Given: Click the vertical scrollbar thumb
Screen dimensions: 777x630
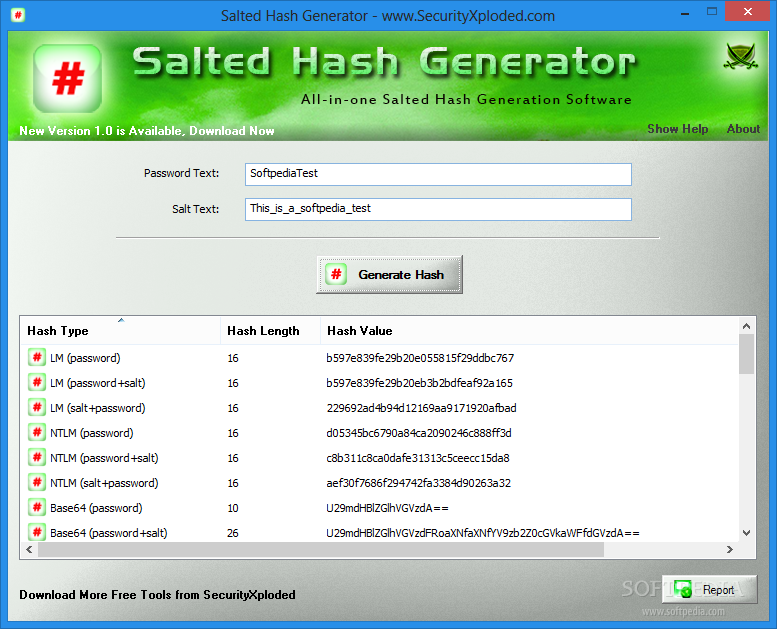Looking at the screenshot, I should (746, 354).
